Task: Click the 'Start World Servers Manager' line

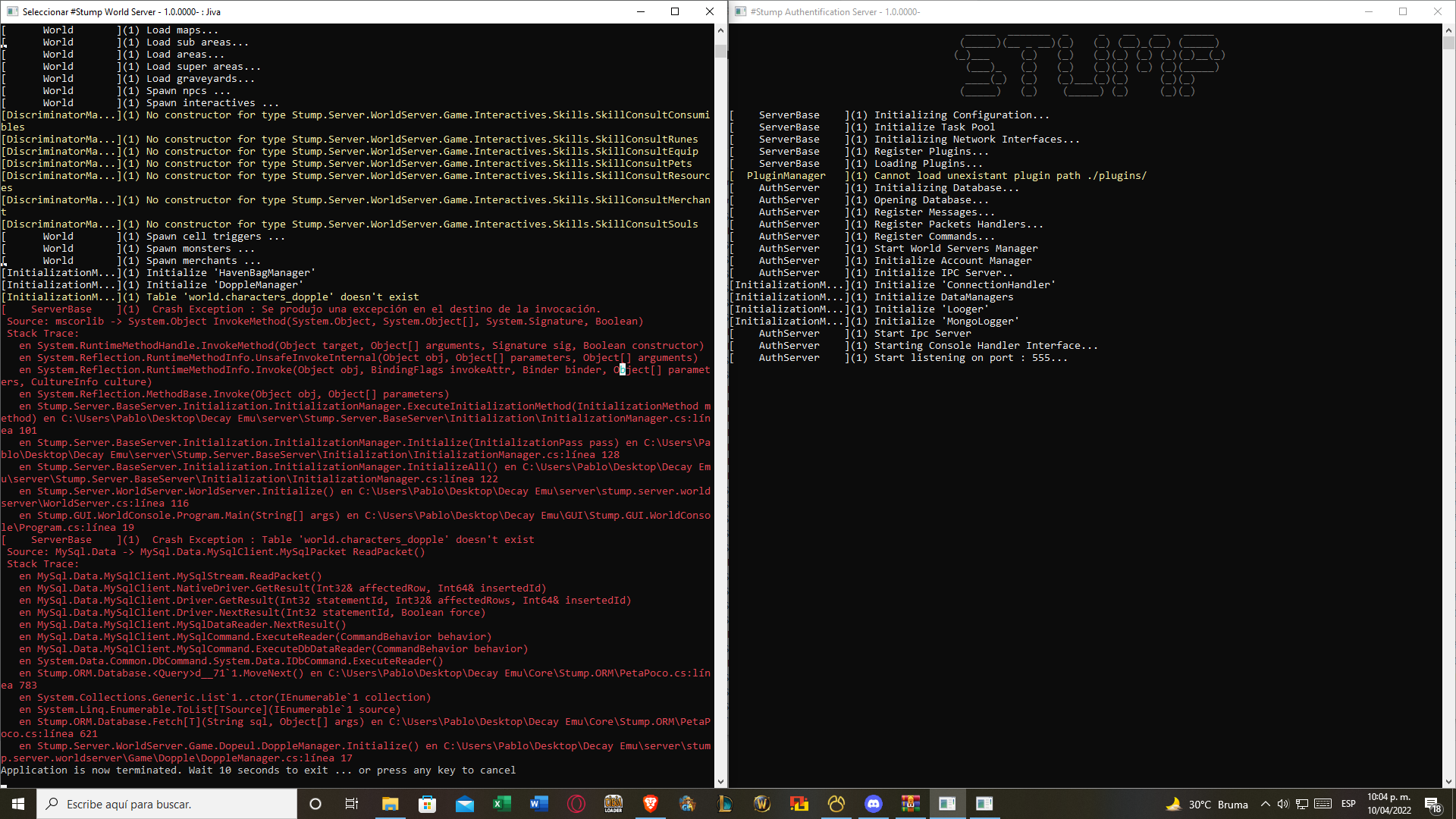Action: point(883,249)
